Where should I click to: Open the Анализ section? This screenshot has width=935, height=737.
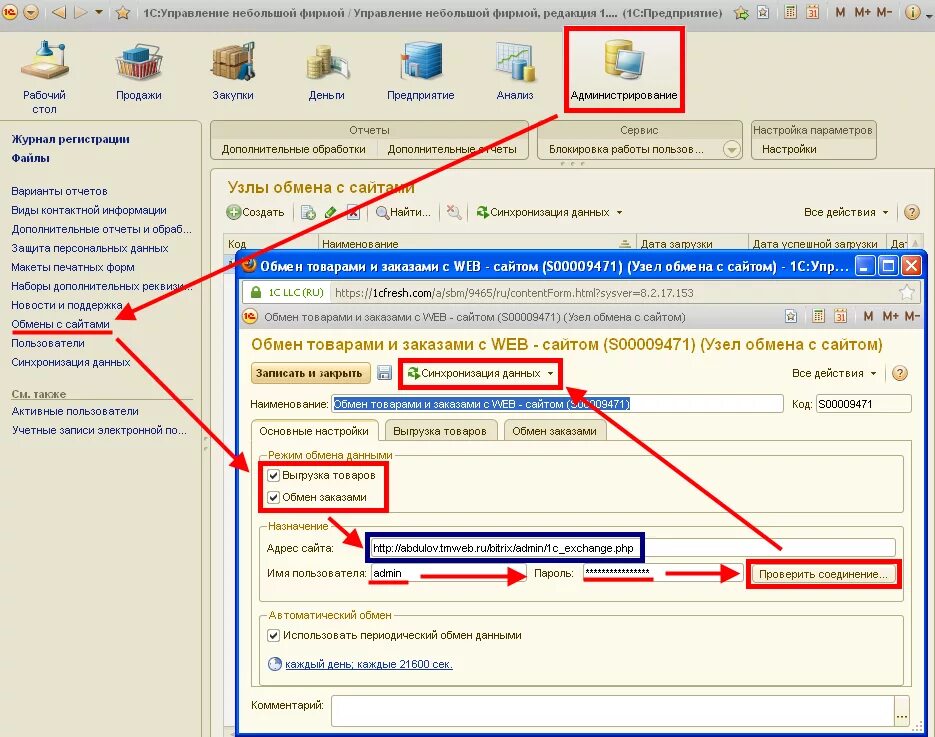[515, 71]
